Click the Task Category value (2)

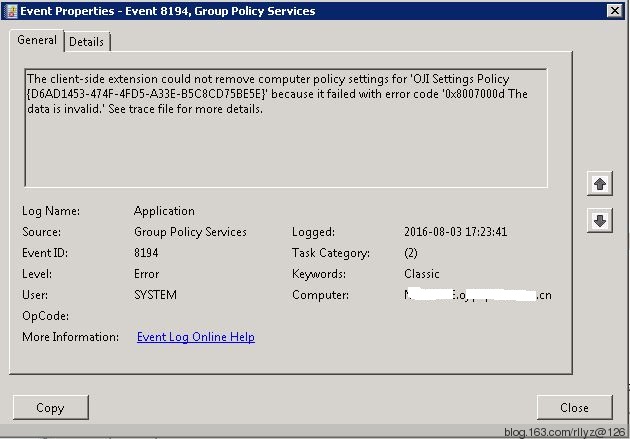[411, 253]
